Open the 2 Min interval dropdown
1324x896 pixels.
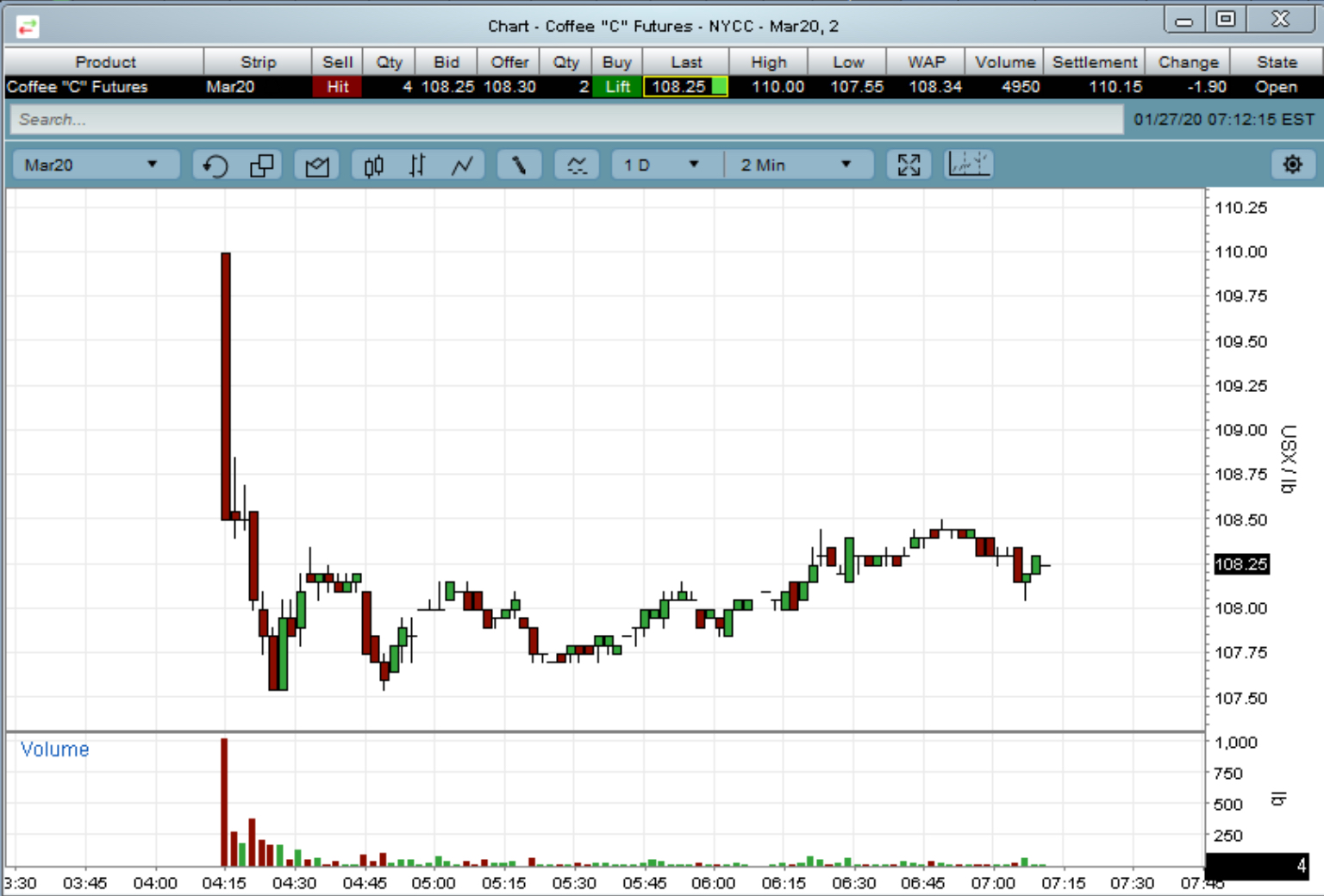click(799, 165)
